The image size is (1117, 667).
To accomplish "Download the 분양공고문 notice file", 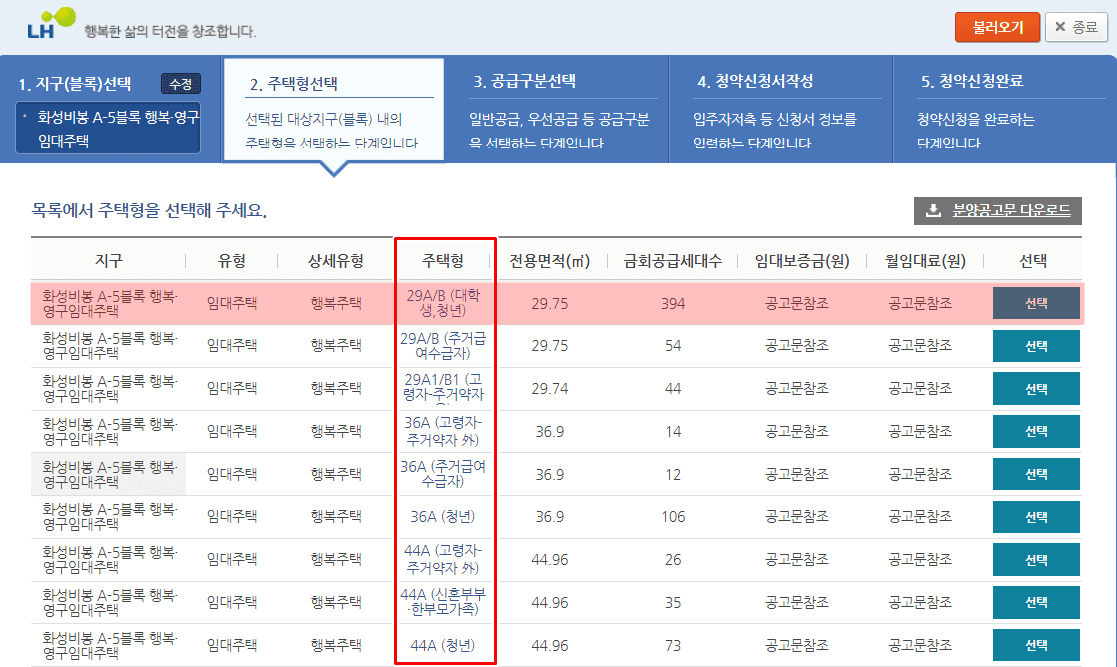I will tap(997, 210).
